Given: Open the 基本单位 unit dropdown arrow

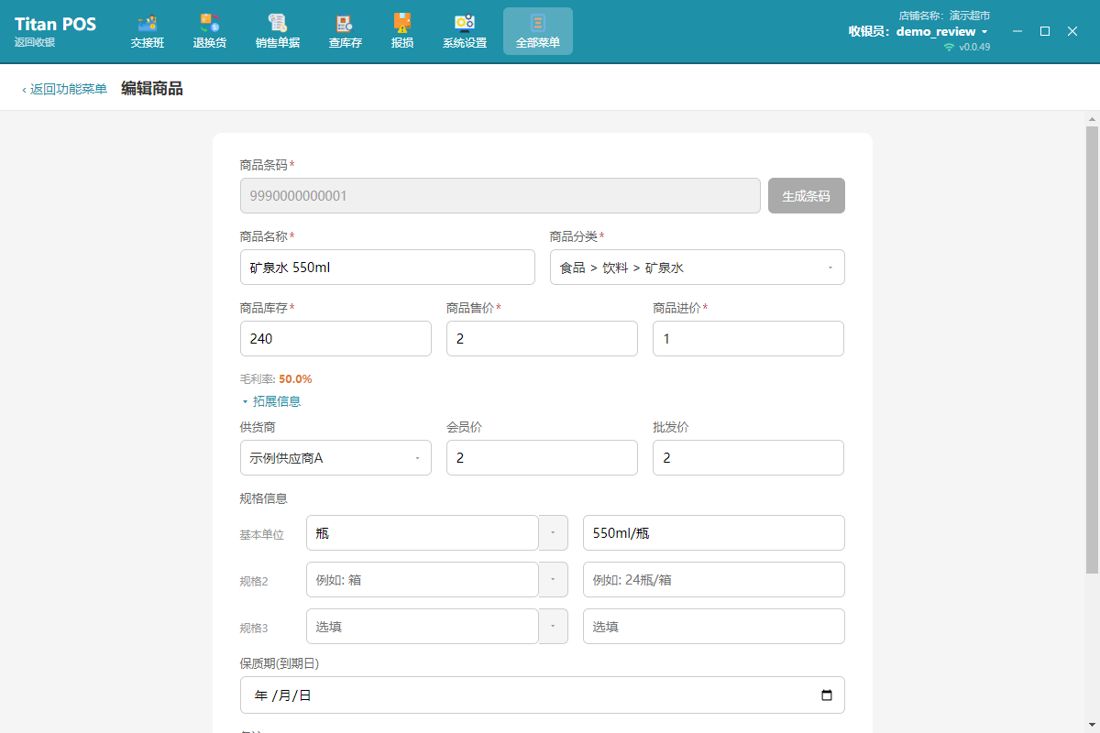Looking at the screenshot, I should 553,533.
